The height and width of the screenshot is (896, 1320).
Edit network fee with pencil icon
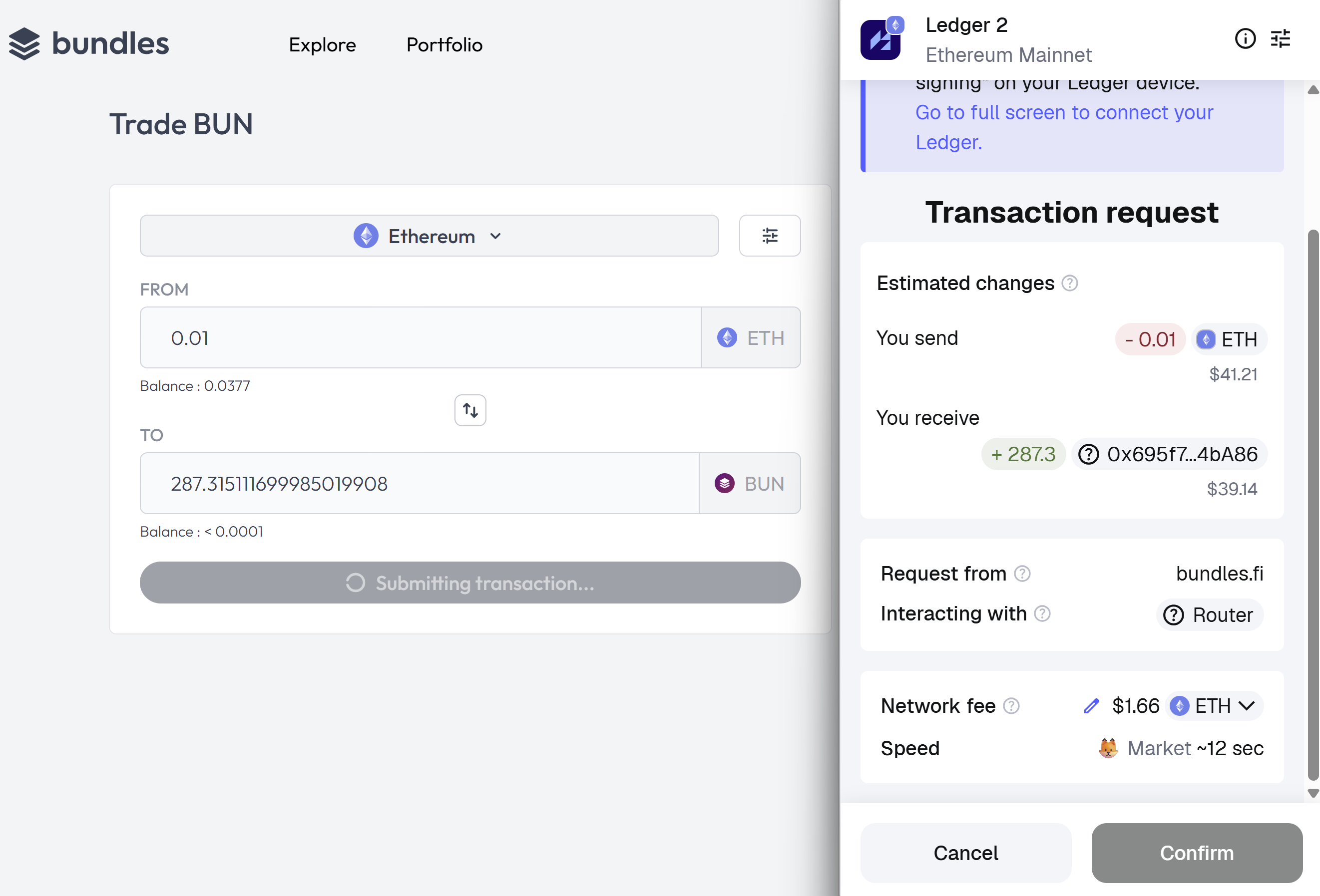1091,706
